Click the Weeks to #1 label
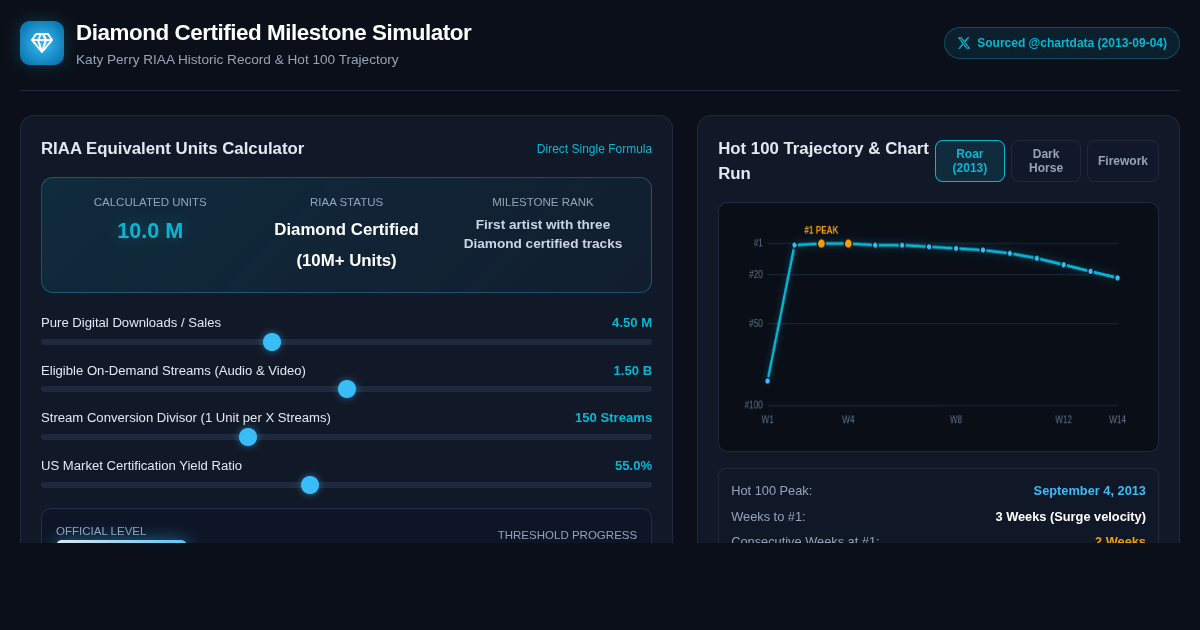Screen dimensions: 1200x630 tap(768, 517)
